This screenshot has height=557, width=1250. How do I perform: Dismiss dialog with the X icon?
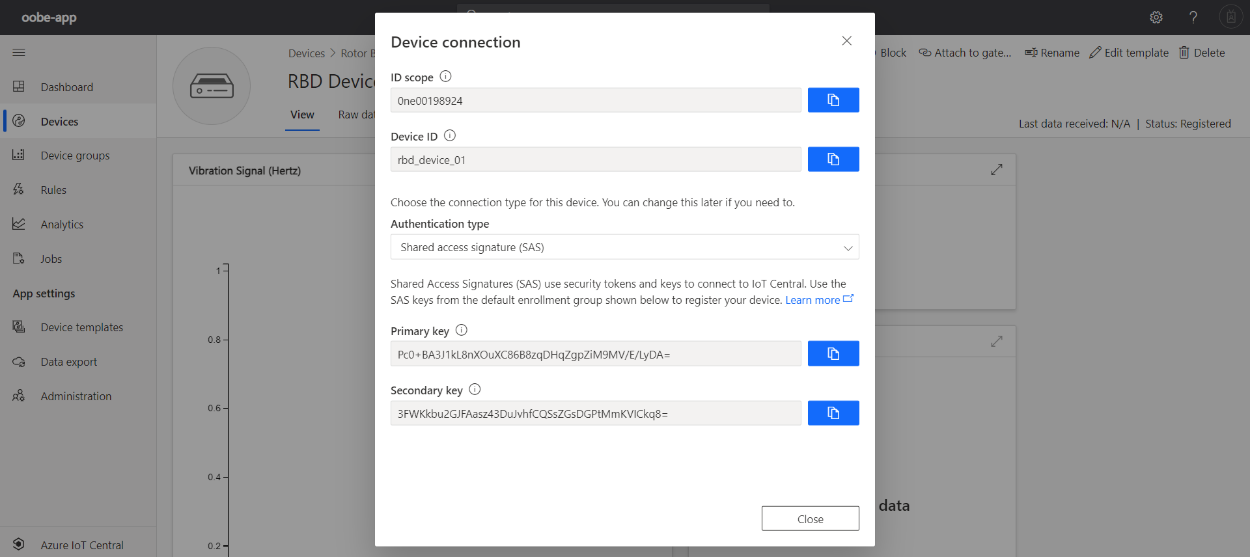tap(847, 41)
